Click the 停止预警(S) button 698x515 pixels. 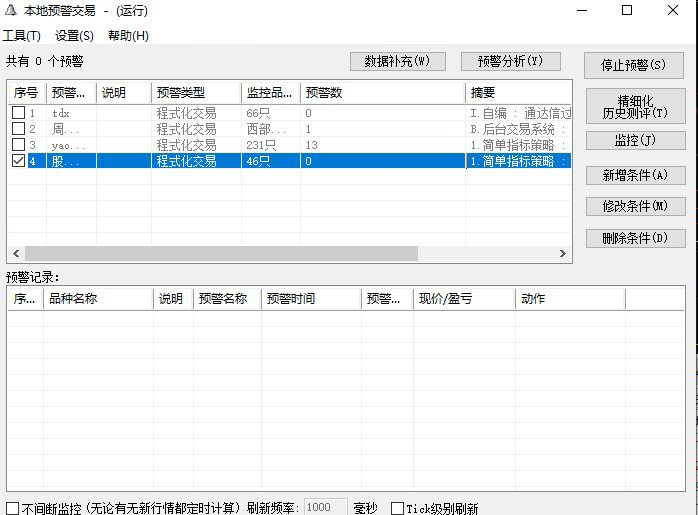[633, 65]
